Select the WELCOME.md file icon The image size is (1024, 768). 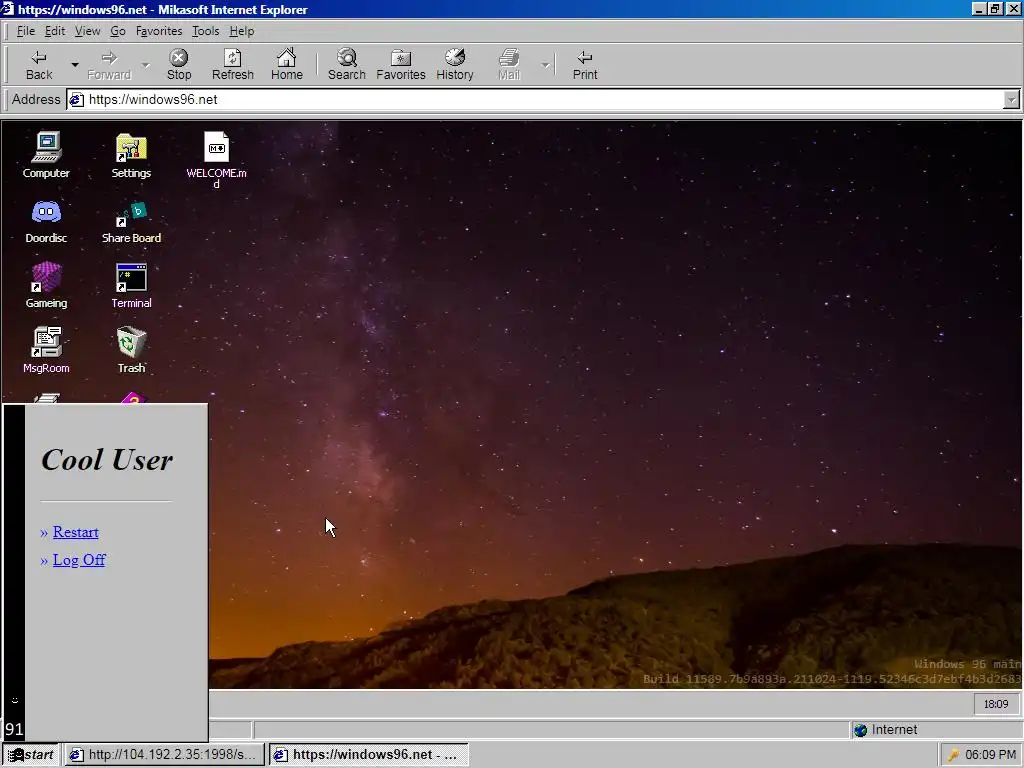(x=216, y=159)
